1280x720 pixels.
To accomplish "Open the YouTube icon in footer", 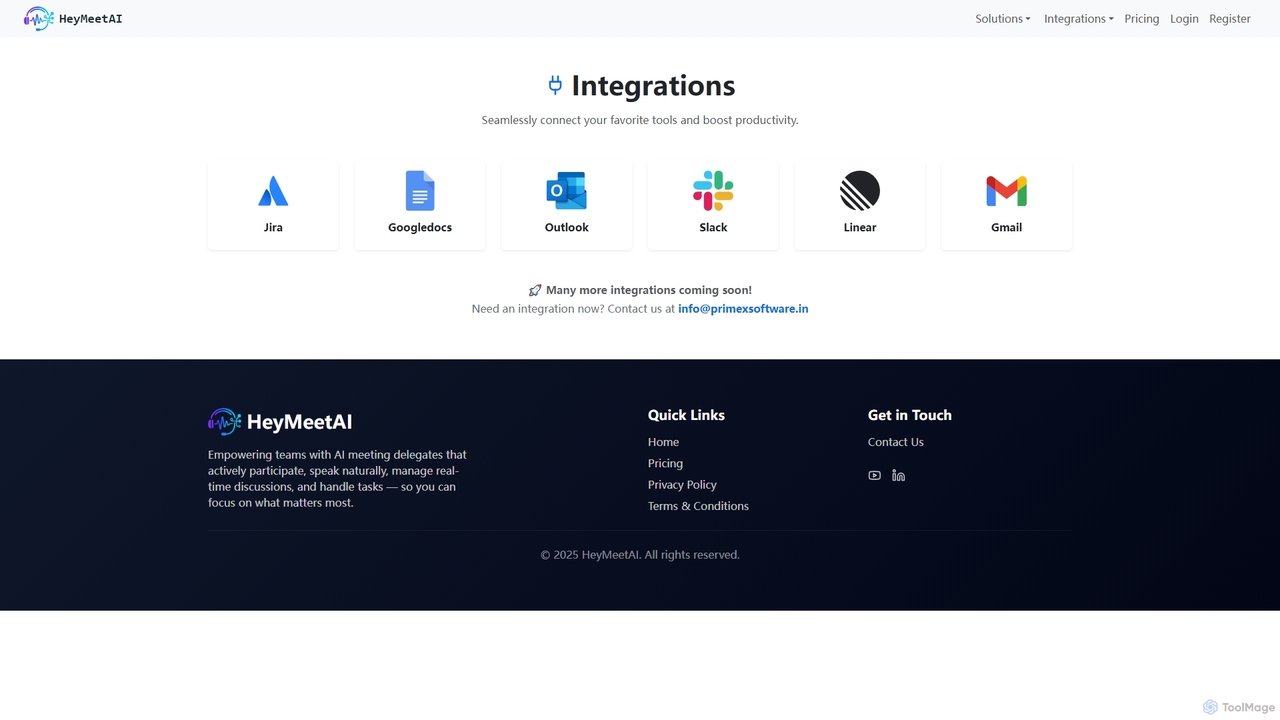I will click(x=875, y=476).
